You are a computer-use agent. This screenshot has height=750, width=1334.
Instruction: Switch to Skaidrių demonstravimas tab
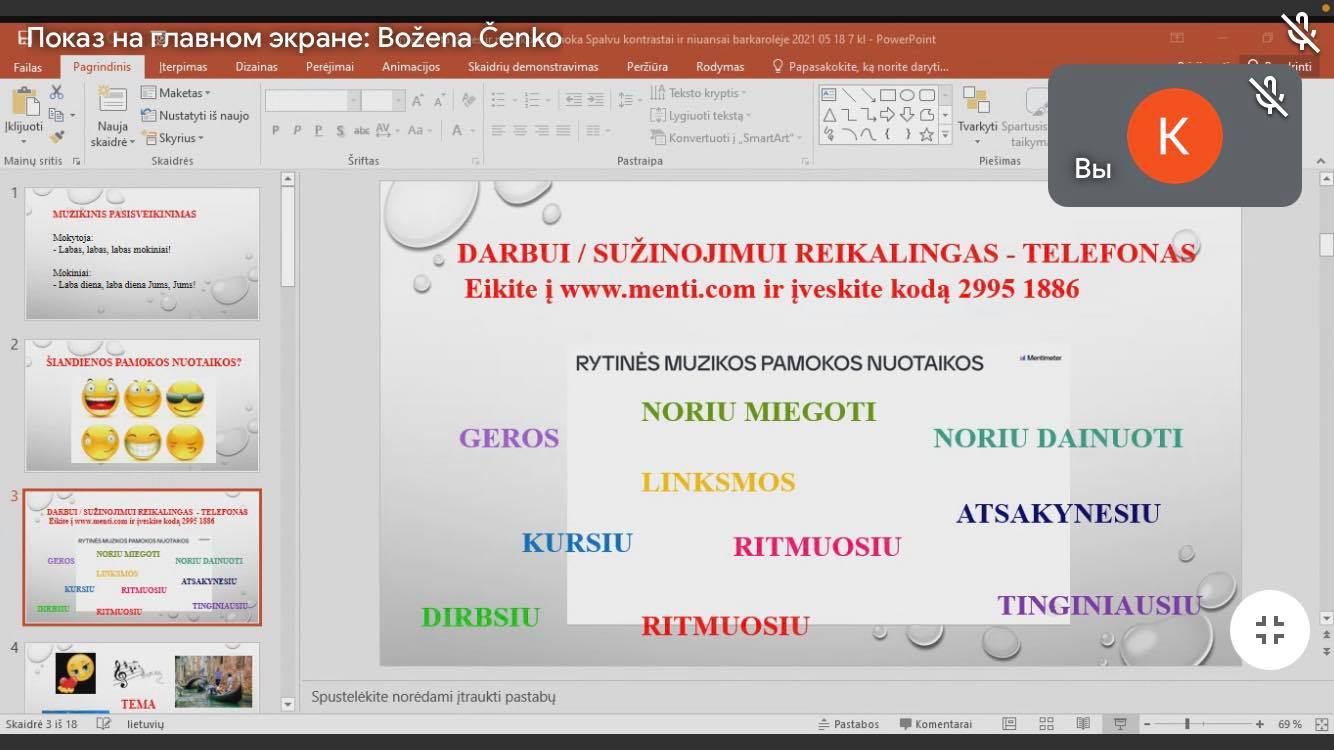coord(533,67)
